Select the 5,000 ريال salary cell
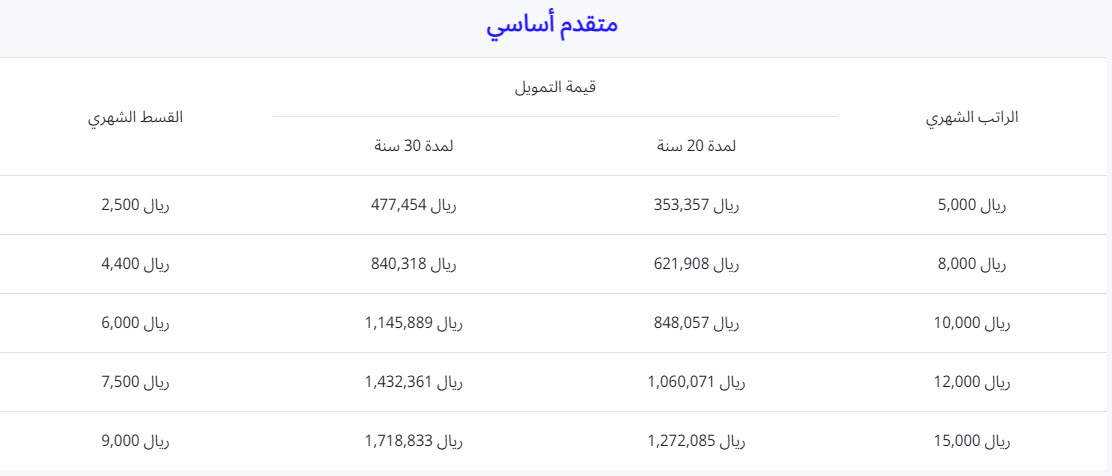Screen dimensions: 1112x476 tap(972, 206)
